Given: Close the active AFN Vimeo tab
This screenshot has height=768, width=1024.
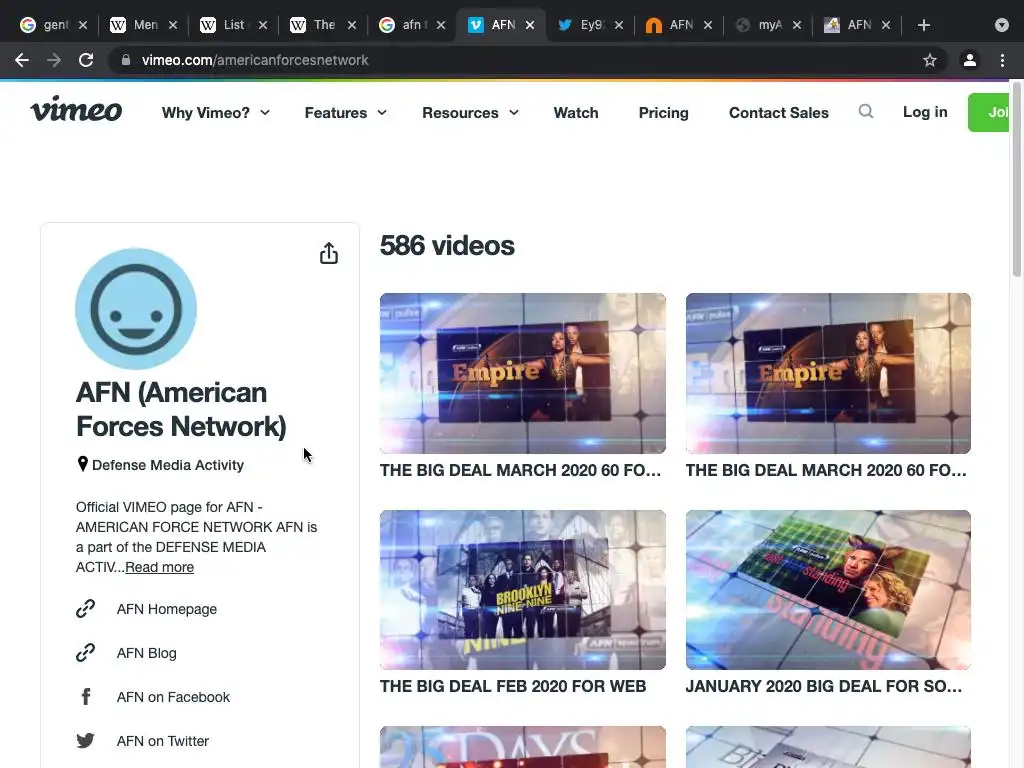Looking at the screenshot, I should (530, 25).
